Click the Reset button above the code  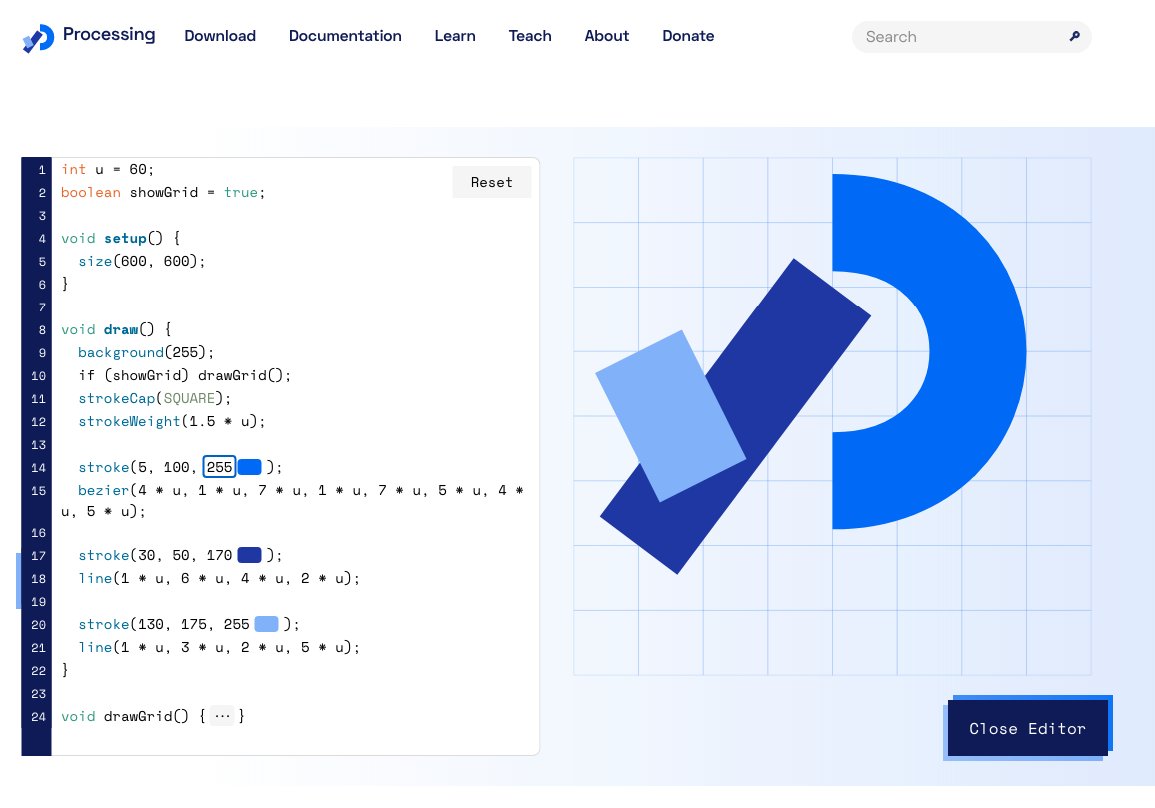coord(491,182)
